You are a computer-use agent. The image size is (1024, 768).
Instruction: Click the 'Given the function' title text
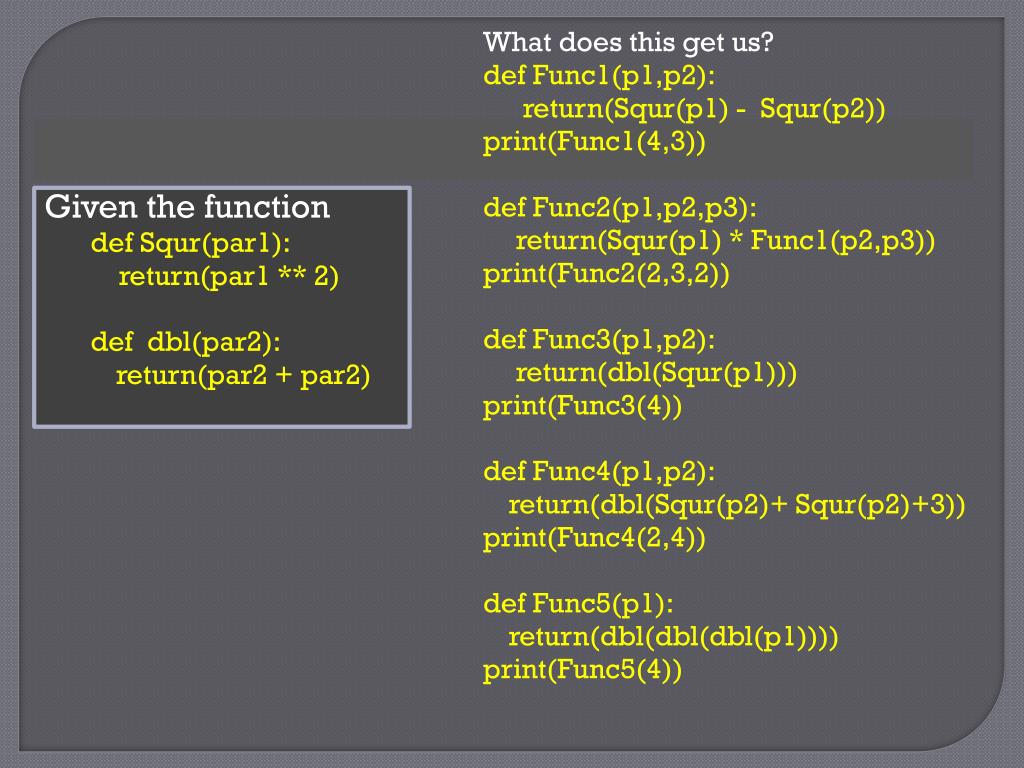click(187, 207)
